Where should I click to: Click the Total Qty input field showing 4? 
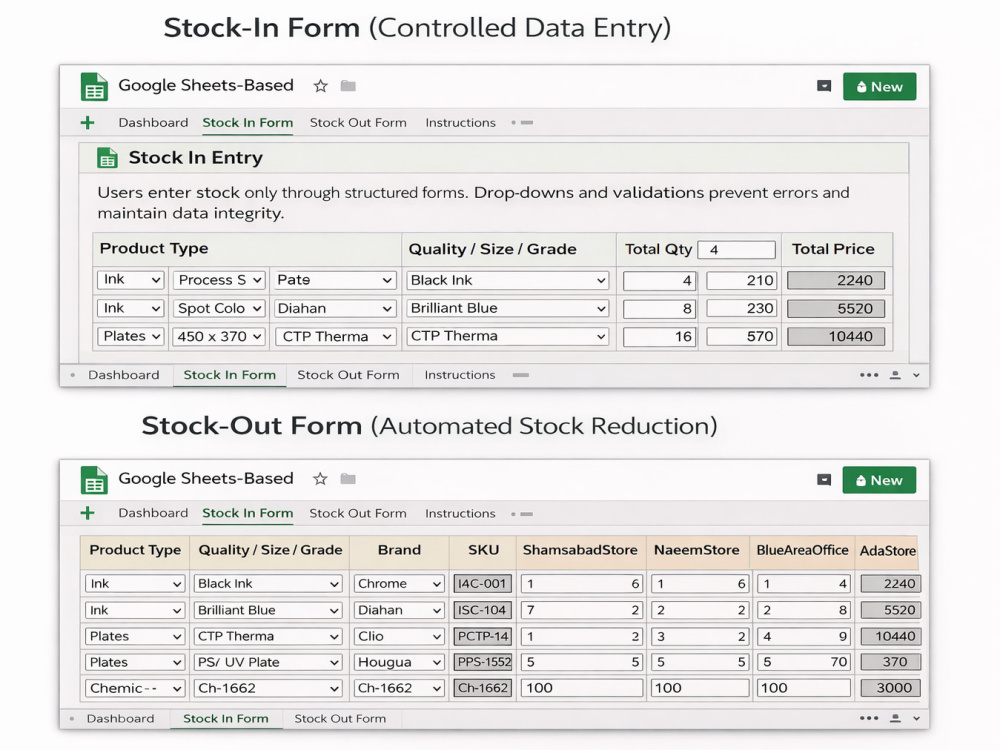(737, 249)
